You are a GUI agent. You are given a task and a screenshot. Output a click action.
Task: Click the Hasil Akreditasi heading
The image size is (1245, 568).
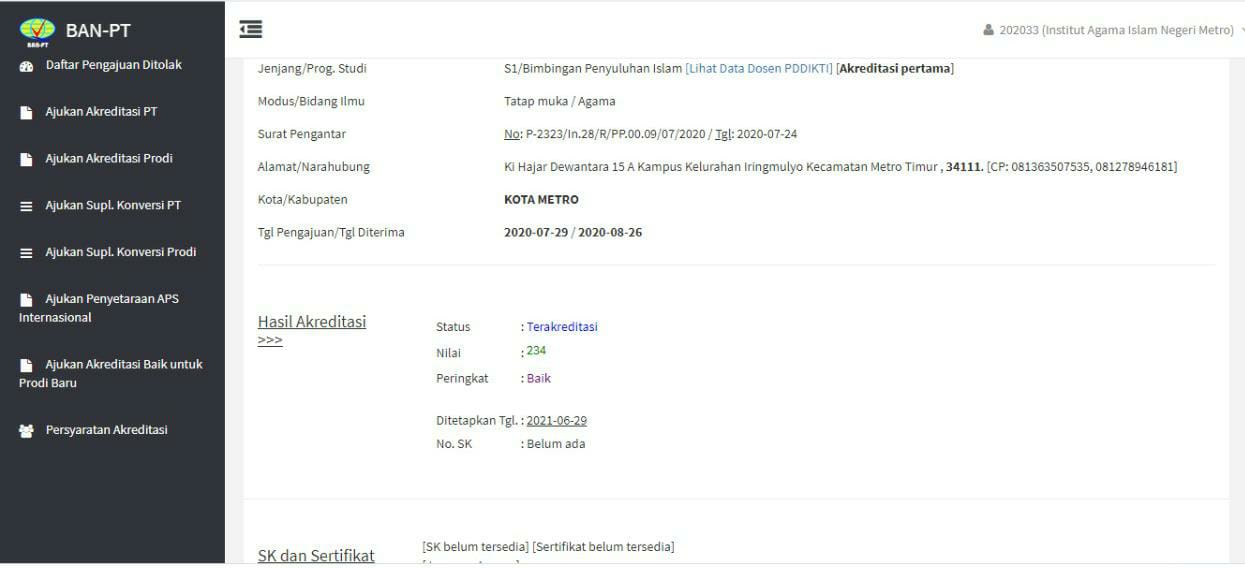tap(312, 322)
